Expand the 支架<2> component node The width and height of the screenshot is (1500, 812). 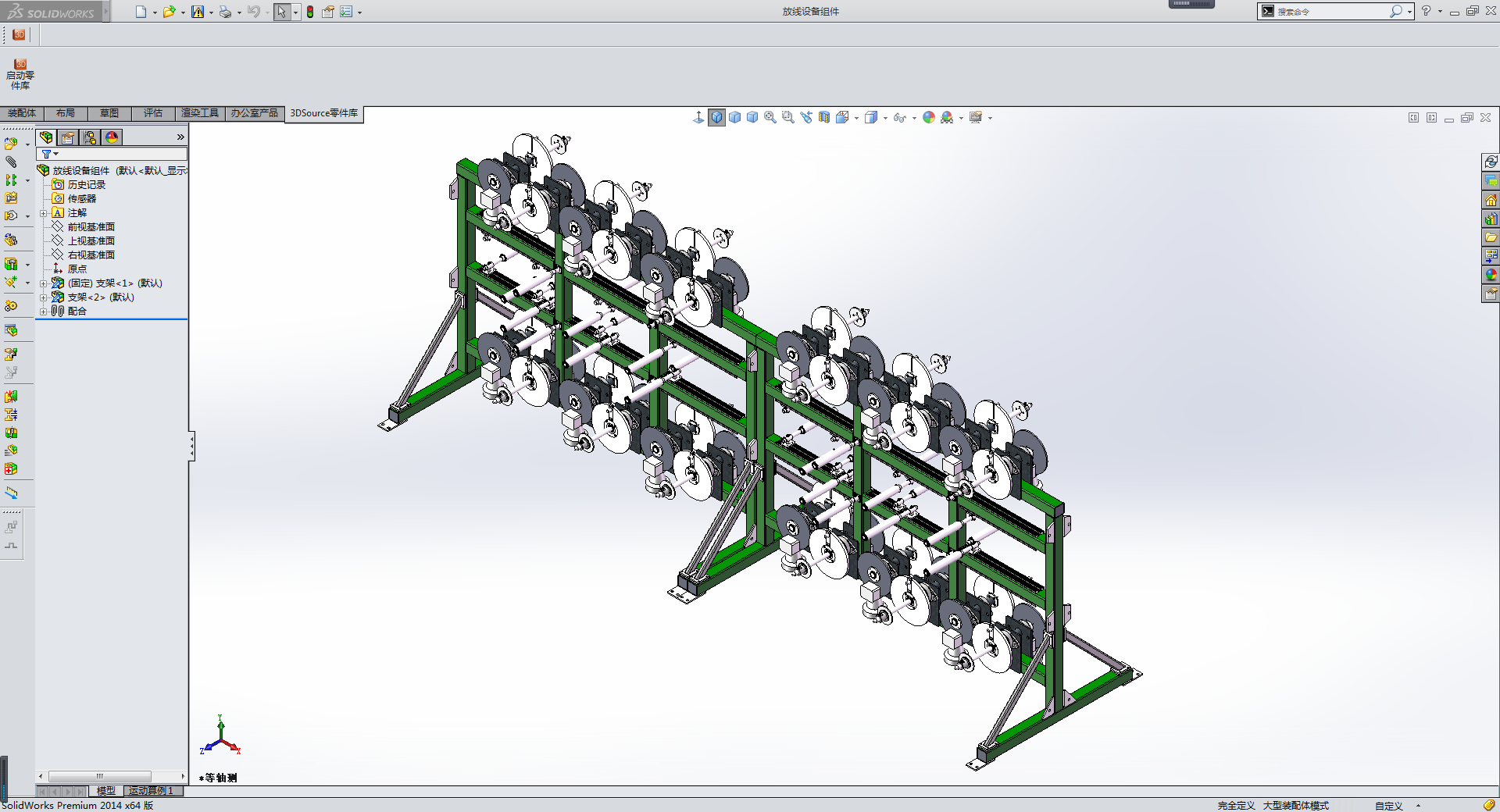44,297
